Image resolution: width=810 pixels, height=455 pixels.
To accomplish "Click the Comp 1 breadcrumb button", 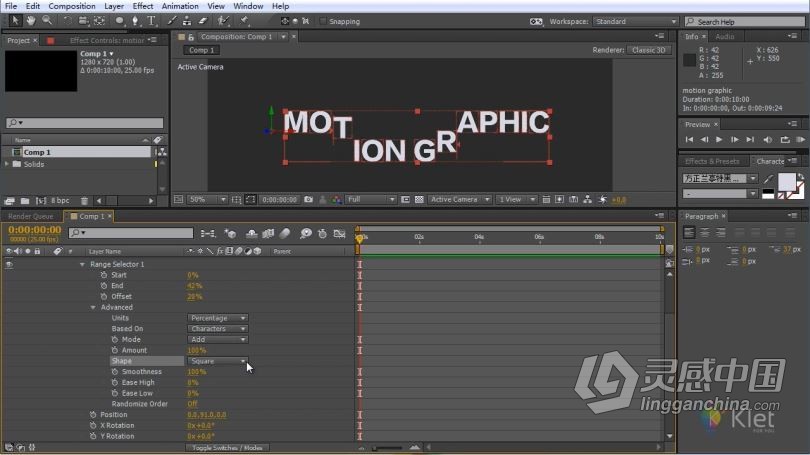I will [201, 50].
